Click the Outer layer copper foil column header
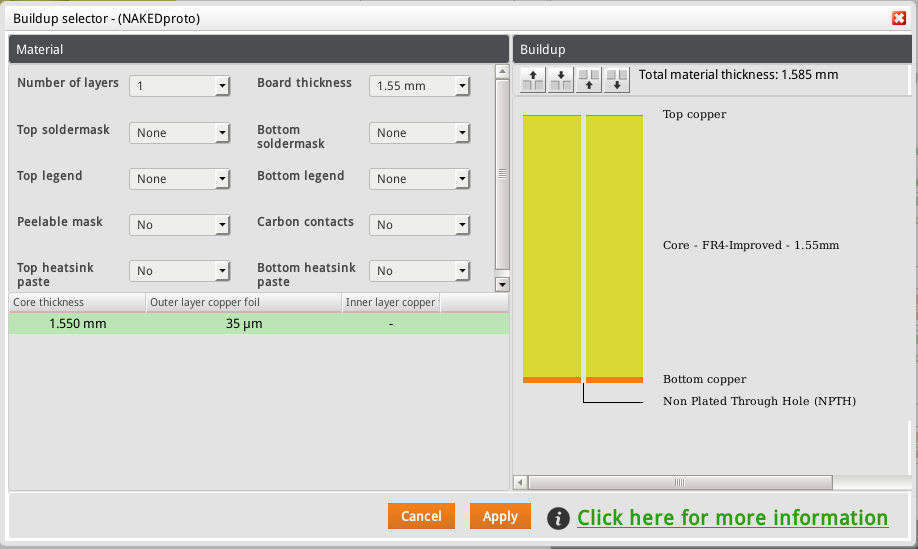The image size is (918, 549). pyautogui.click(x=244, y=303)
